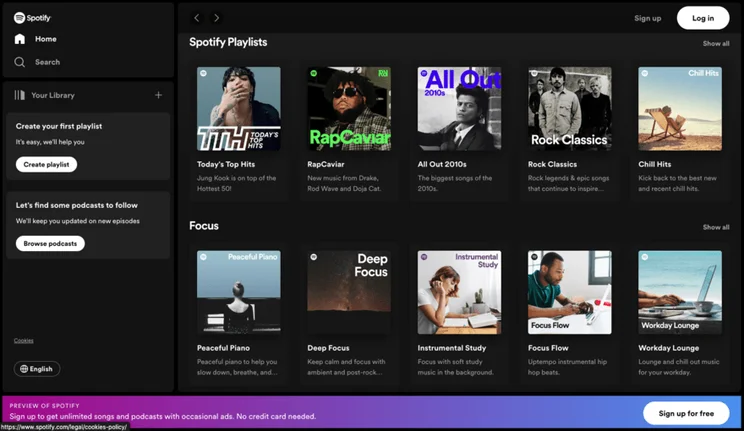744x431 pixels.
Task: Open the Deep Focus playlist cover
Action: (x=349, y=292)
